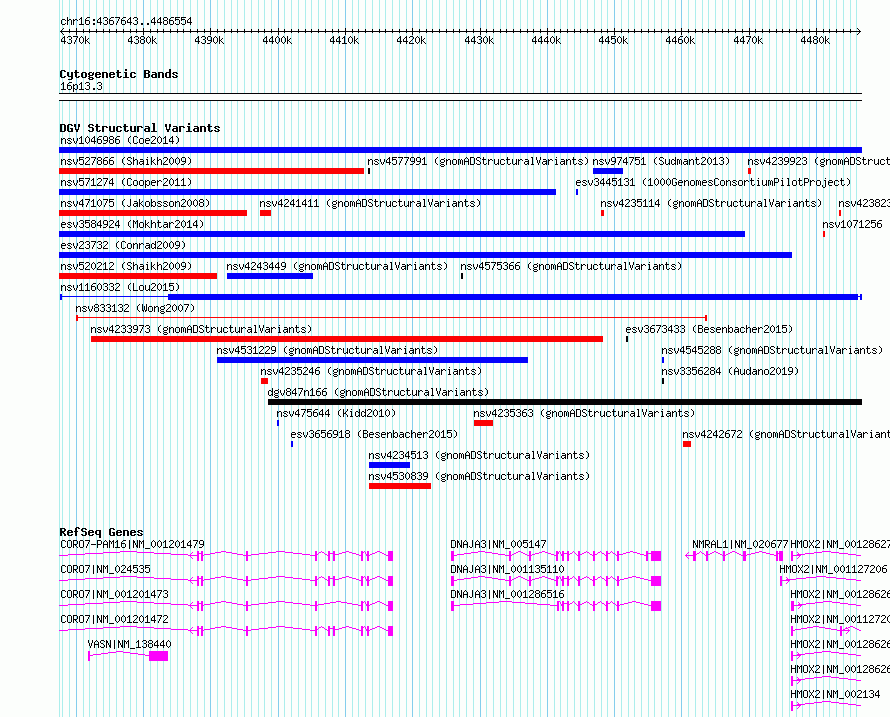Open the CORO7|NM_001201473 transcript label
The width and height of the screenshot is (890, 717).
click(x=114, y=594)
